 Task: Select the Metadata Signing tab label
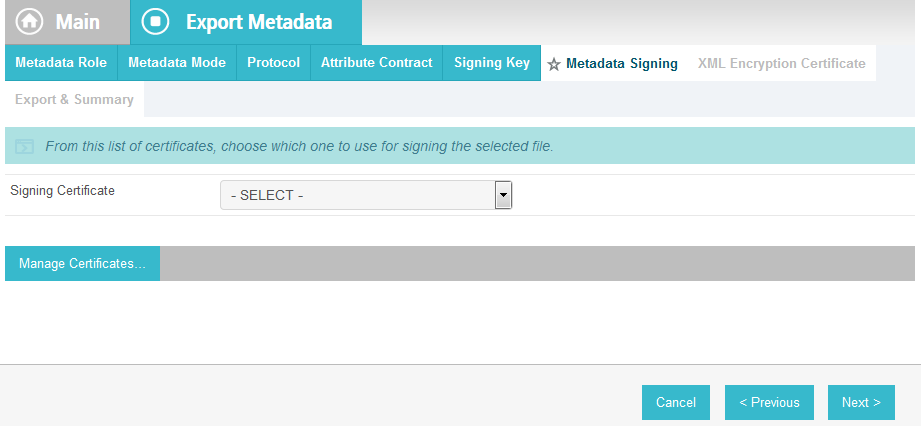click(621, 63)
